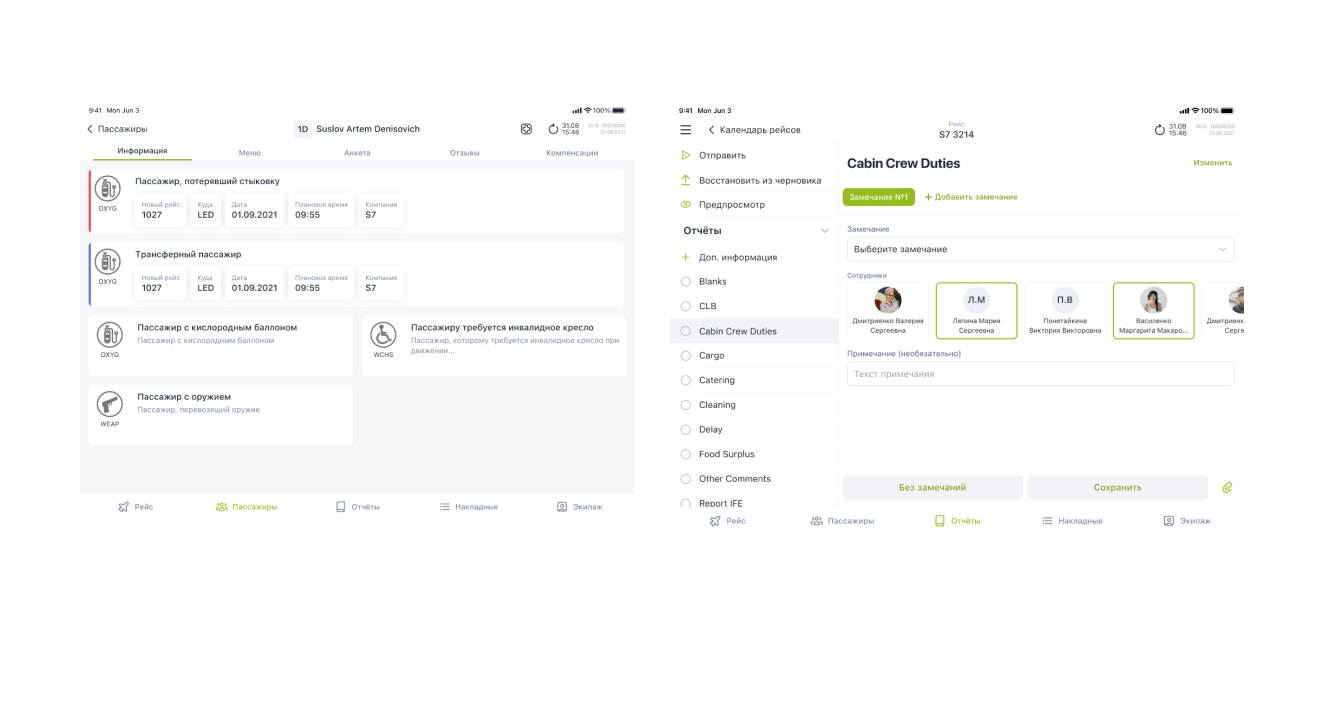Viewport: 1340px width, 704px height.
Task: Click the refresh sync icon on passenger screen
Action: 553,129
